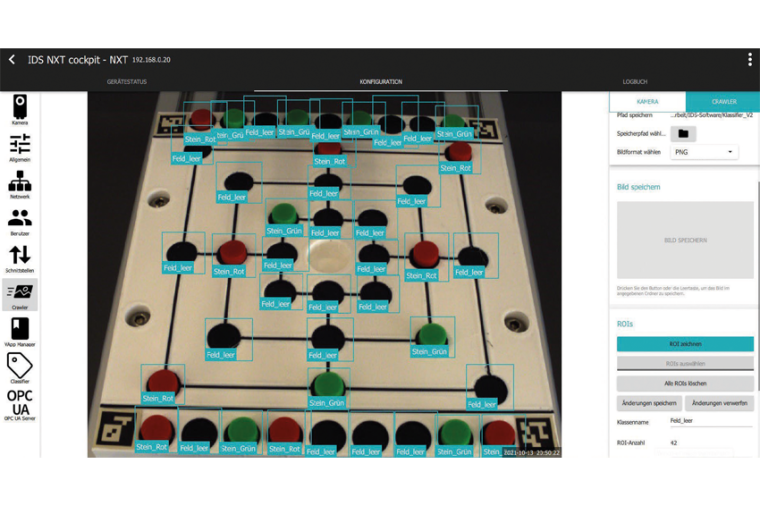
Task: Open the OPC UA Server entry
Action: 20,404
